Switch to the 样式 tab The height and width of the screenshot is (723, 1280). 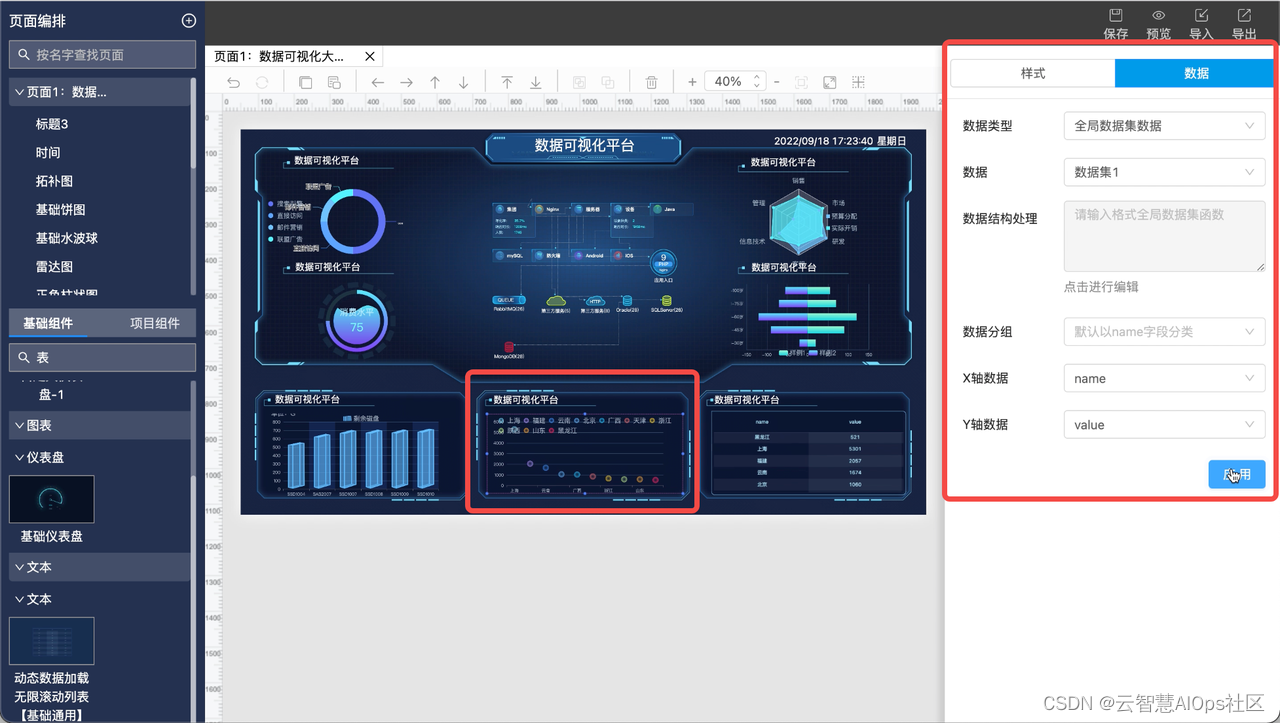[x=1033, y=73]
